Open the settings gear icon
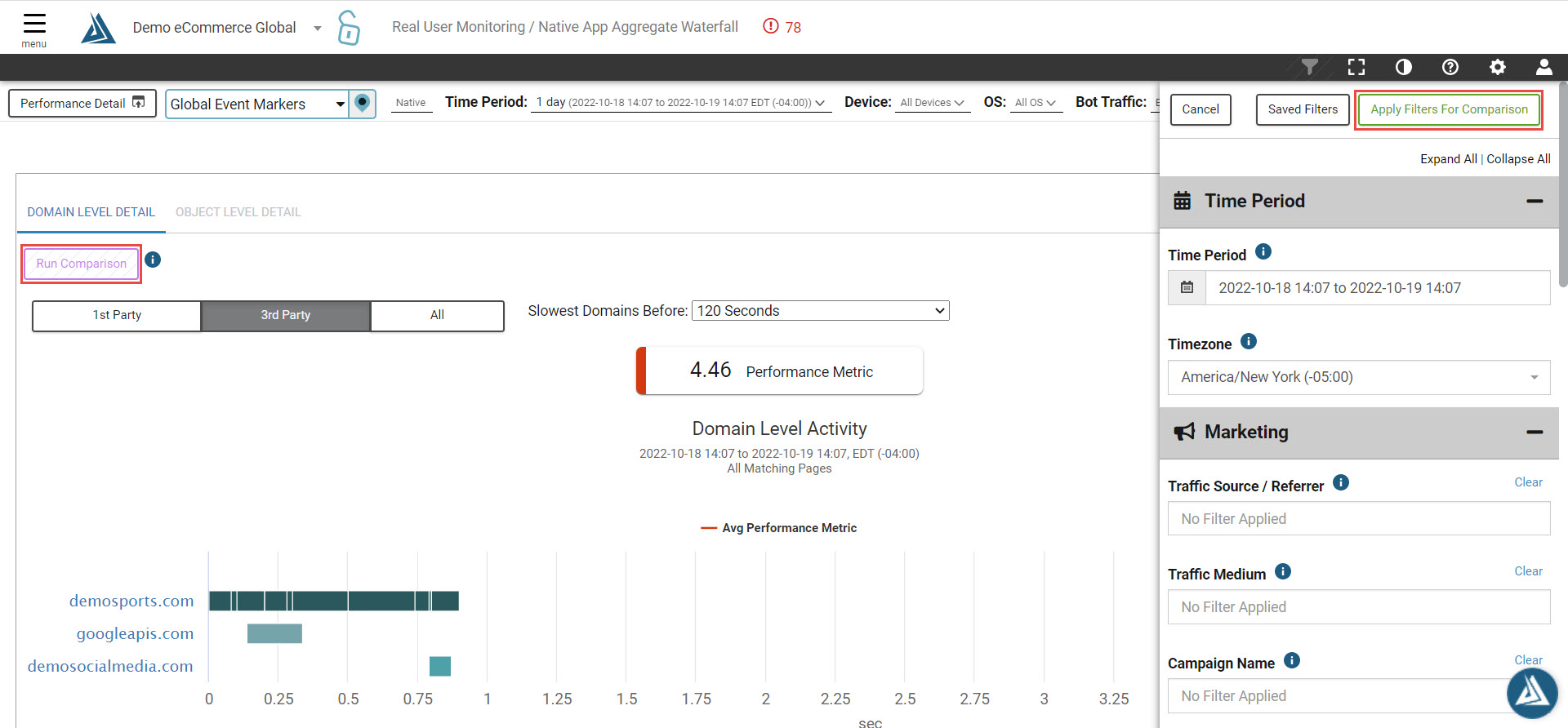The image size is (1568, 728). tap(1497, 67)
